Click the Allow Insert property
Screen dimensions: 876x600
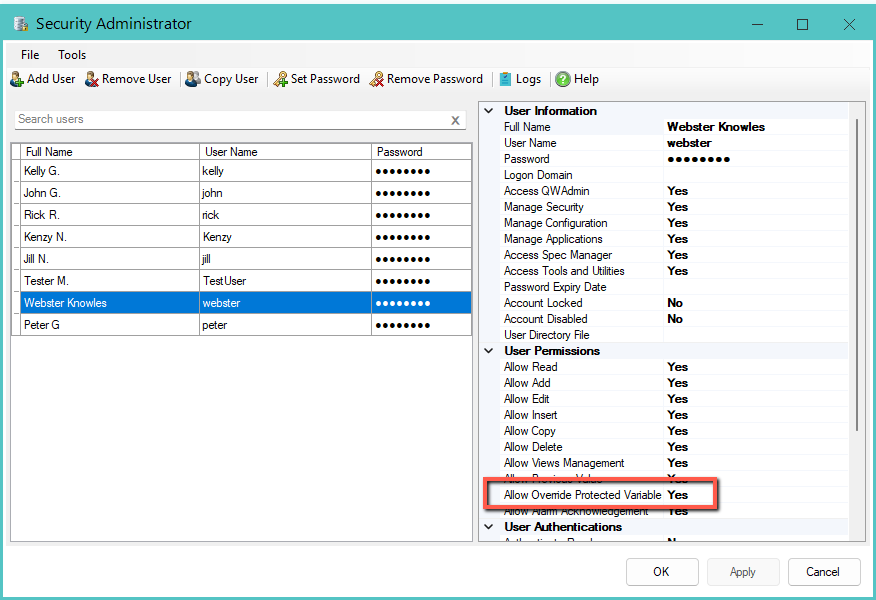click(x=530, y=415)
